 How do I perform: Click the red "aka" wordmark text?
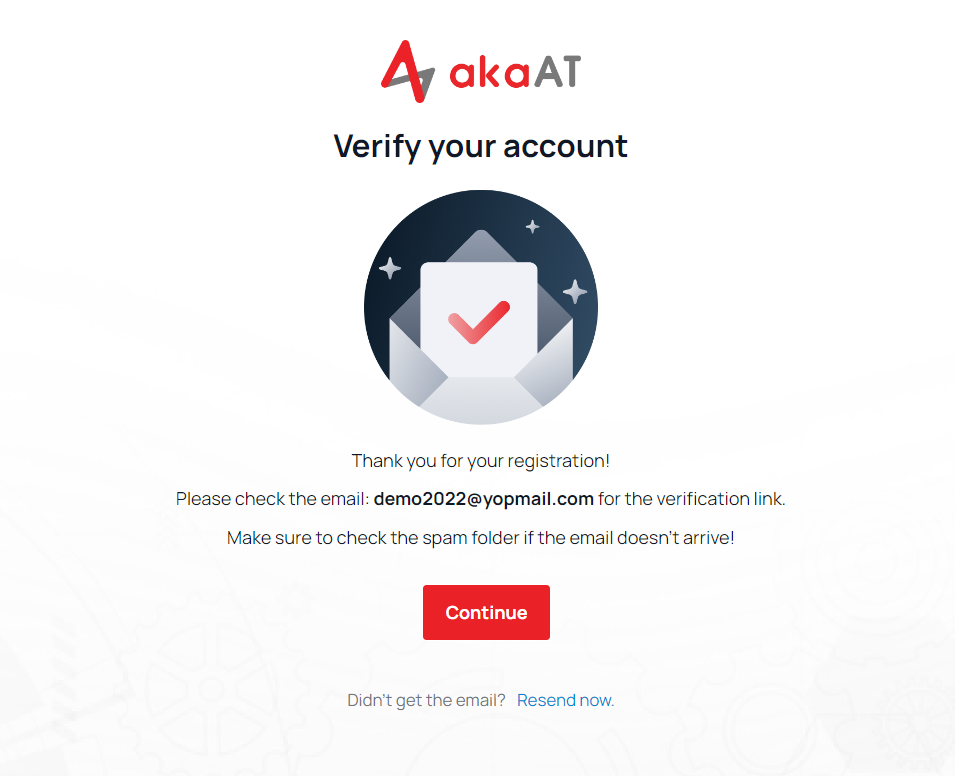coord(488,73)
